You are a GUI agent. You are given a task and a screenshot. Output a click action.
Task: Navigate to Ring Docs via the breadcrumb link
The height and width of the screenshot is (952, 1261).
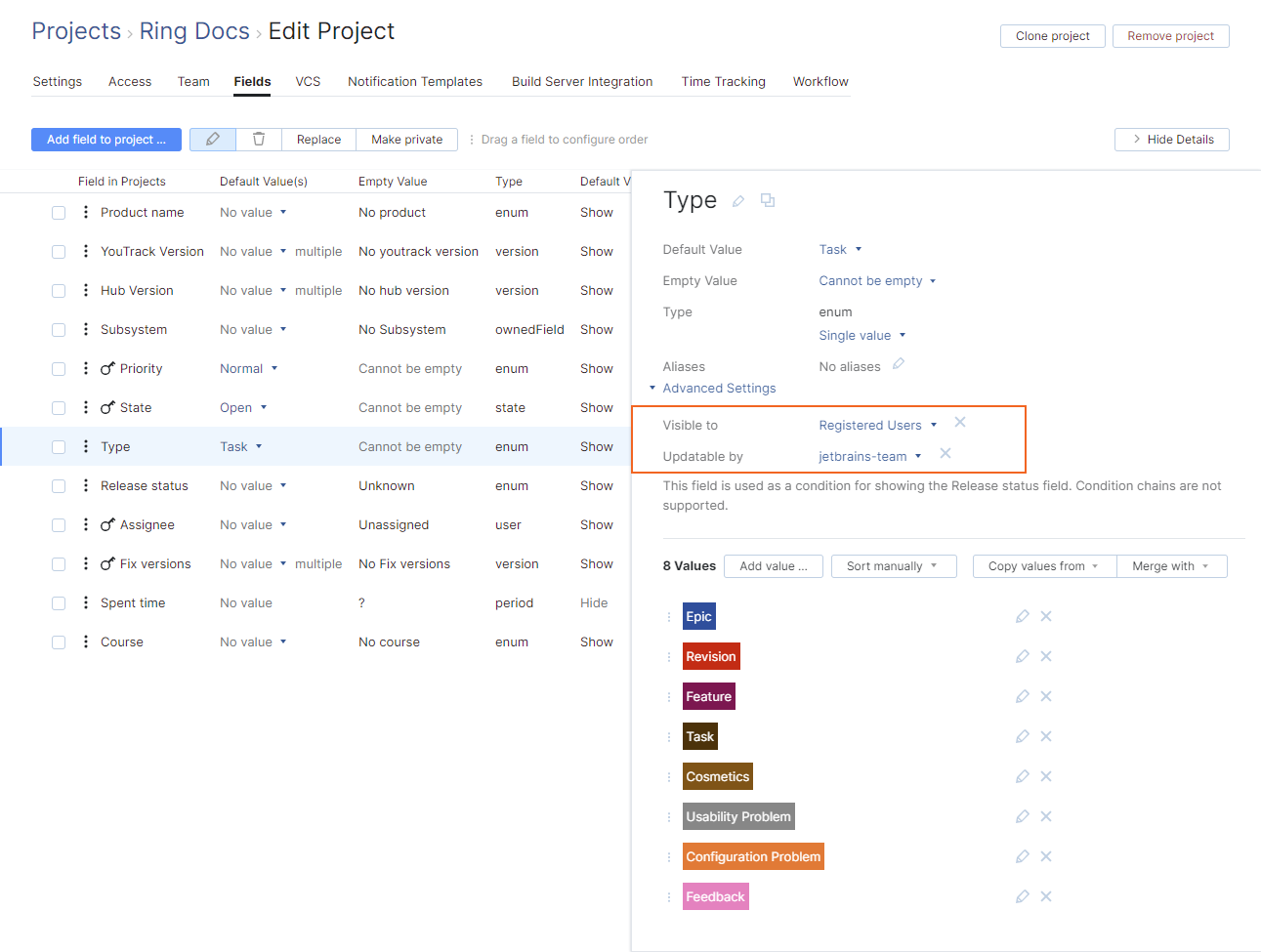tap(194, 30)
